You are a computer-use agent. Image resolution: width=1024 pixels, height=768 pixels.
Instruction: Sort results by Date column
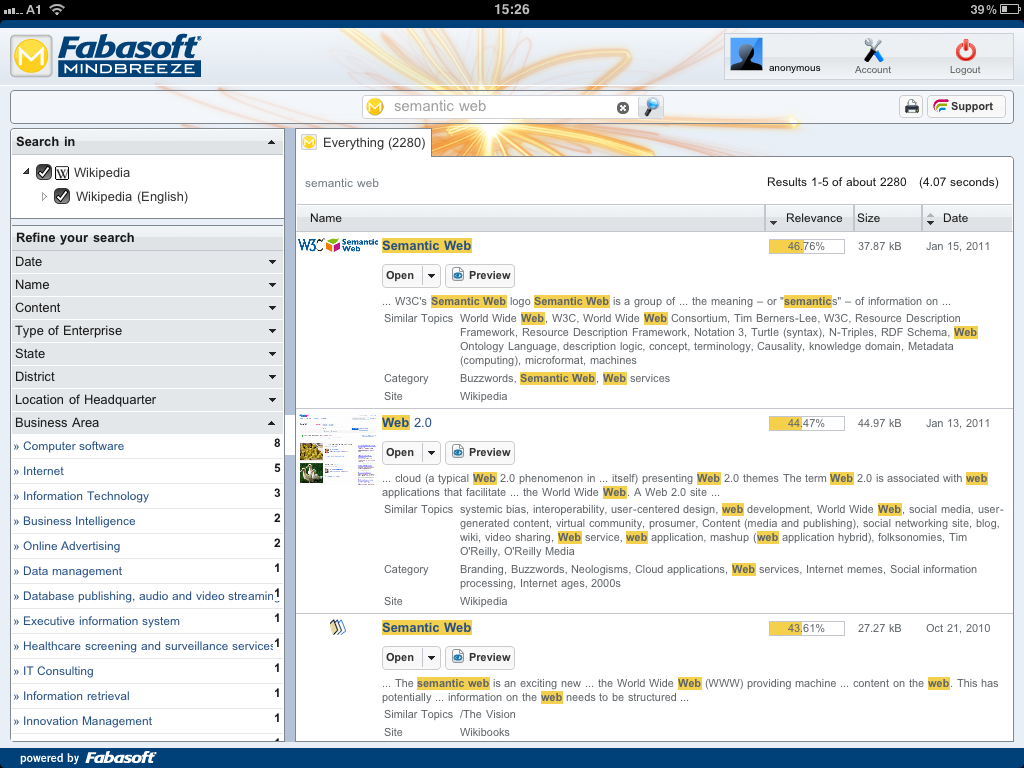pyautogui.click(x=967, y=218)
